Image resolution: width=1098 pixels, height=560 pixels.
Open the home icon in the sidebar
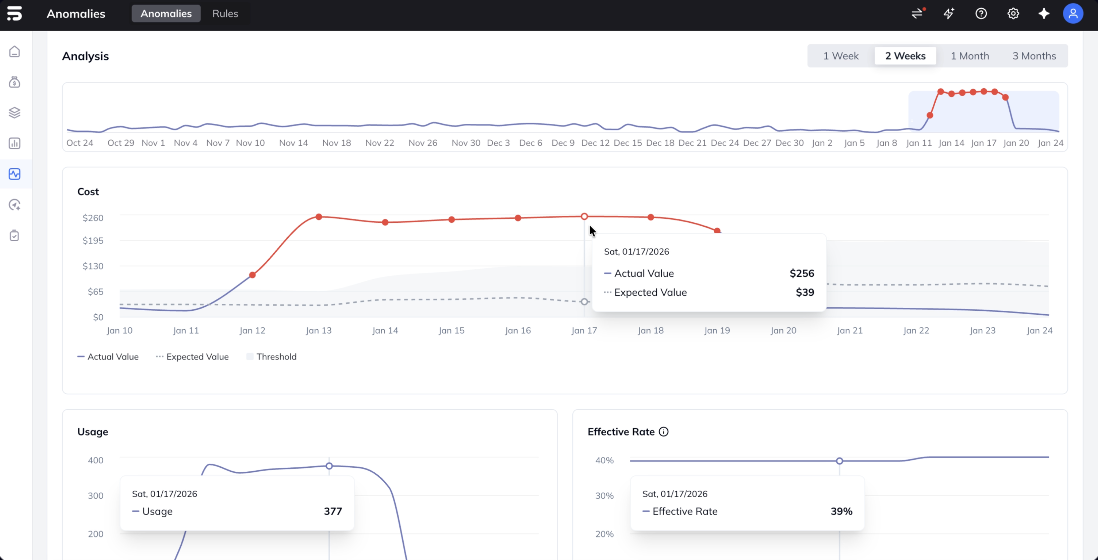point(14,52)
